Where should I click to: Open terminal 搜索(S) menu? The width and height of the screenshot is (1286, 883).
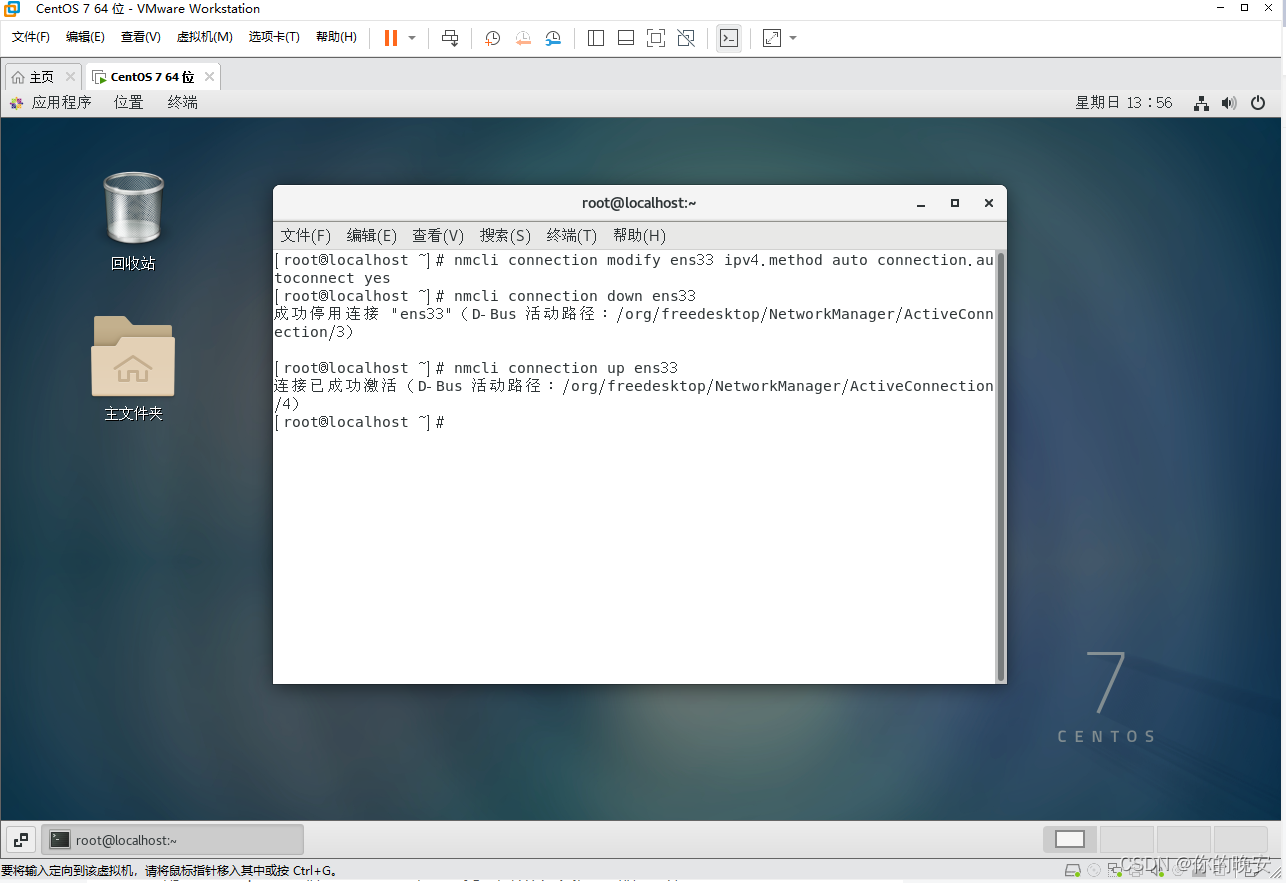click(x=505, y=236)
